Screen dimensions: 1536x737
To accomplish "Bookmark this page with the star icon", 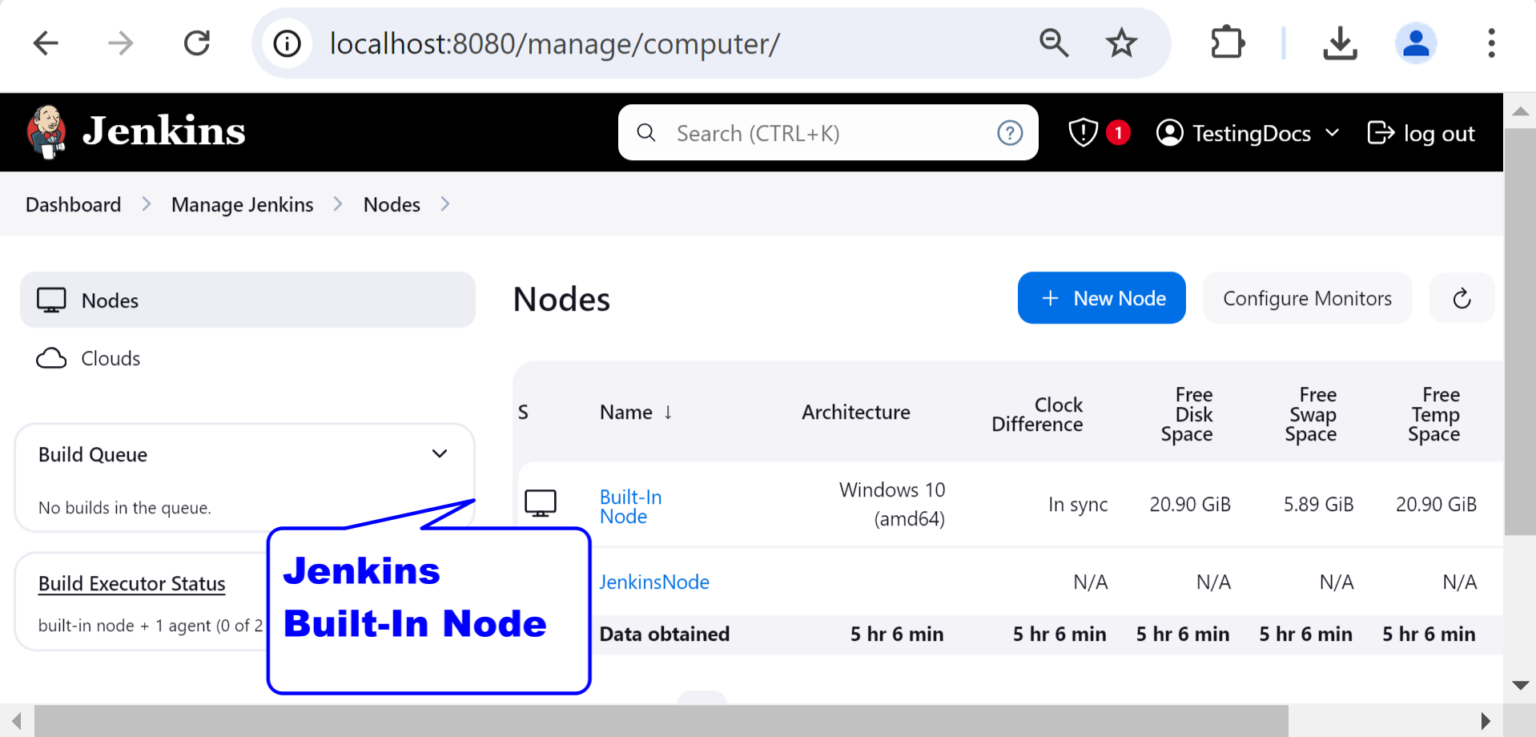I will (1121, 43).
